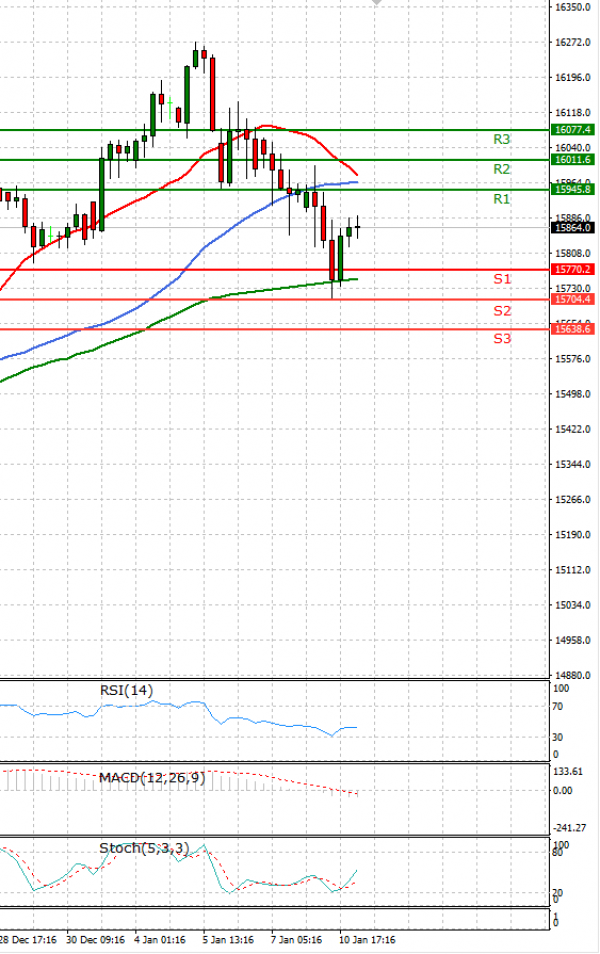Select the S1 label on the chart
600x954 pixels.
click(x=502, y=279)
